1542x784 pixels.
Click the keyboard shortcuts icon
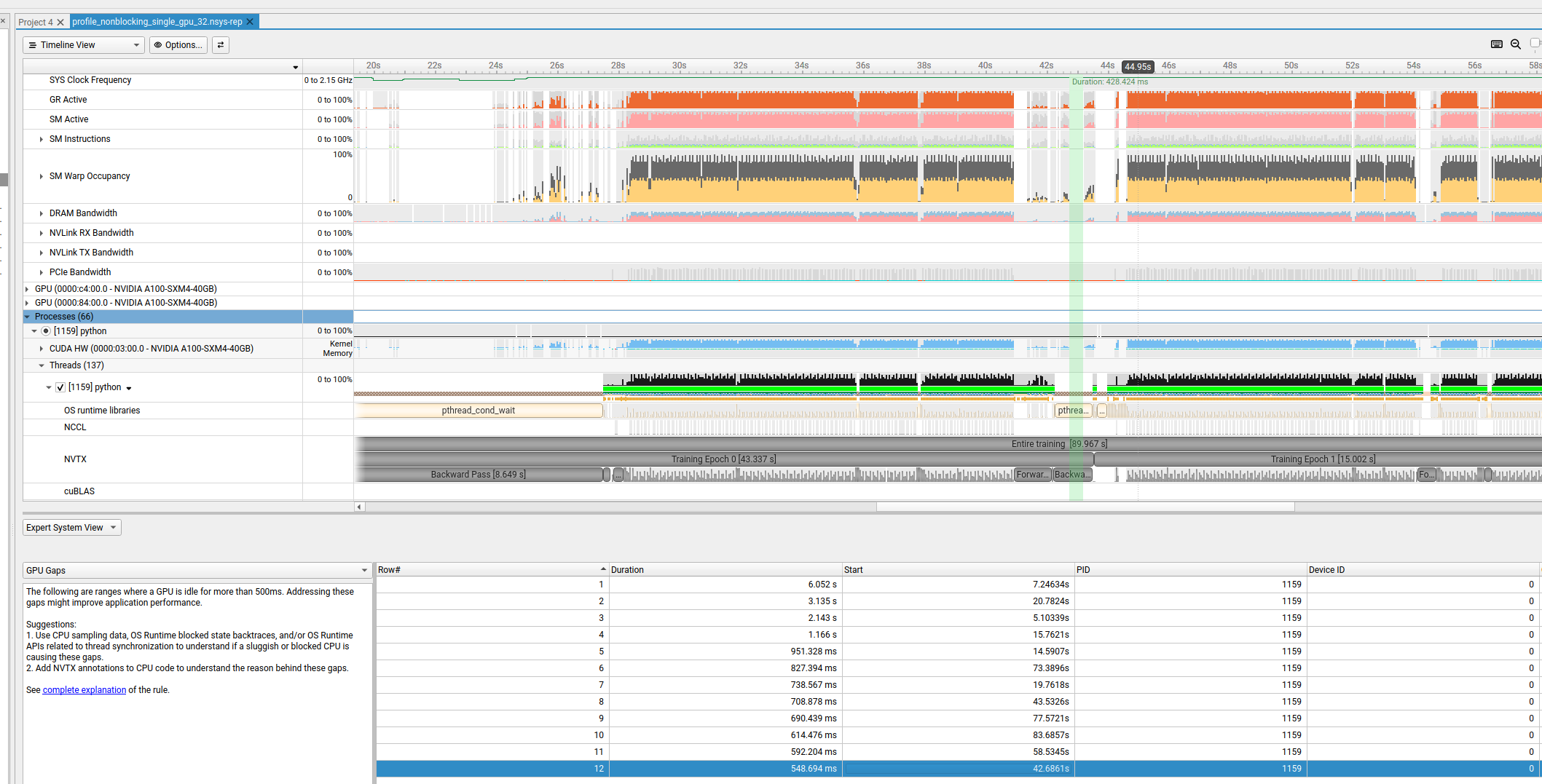tap(1496, 44)
